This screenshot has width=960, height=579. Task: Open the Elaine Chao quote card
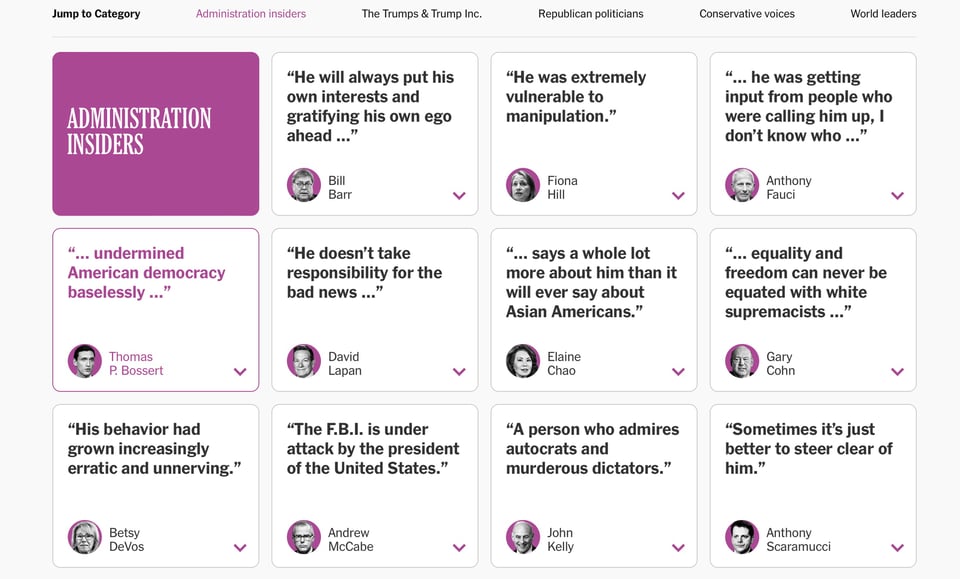click(594, 300)
